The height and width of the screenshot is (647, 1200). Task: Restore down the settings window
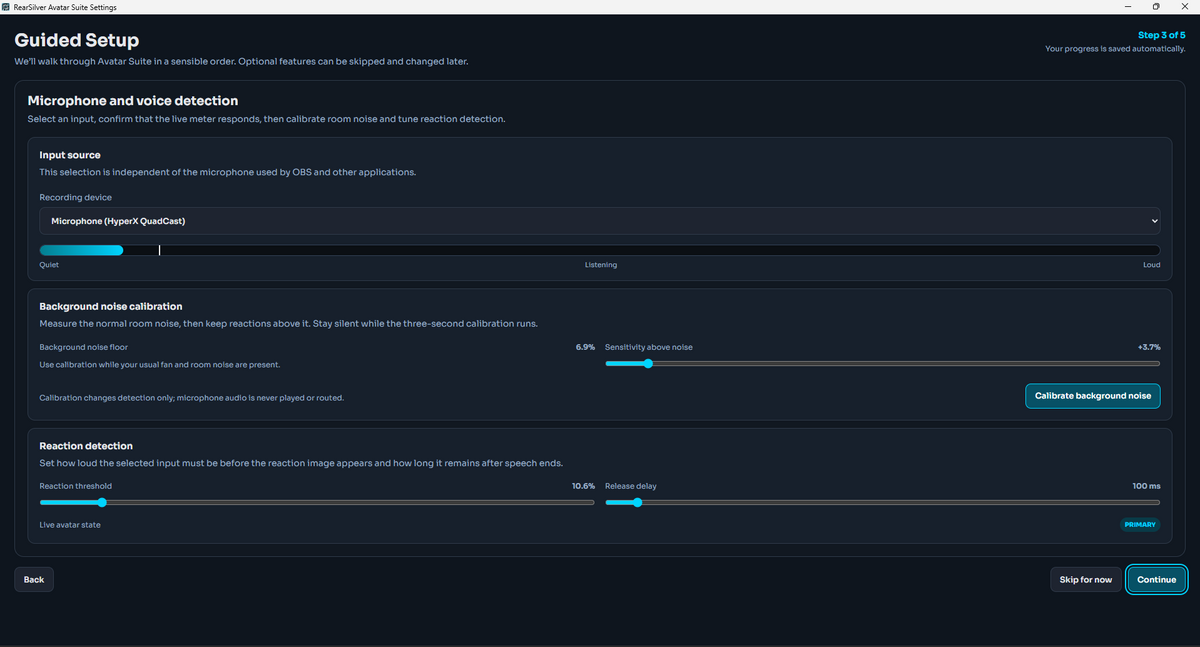point(1156,7)
